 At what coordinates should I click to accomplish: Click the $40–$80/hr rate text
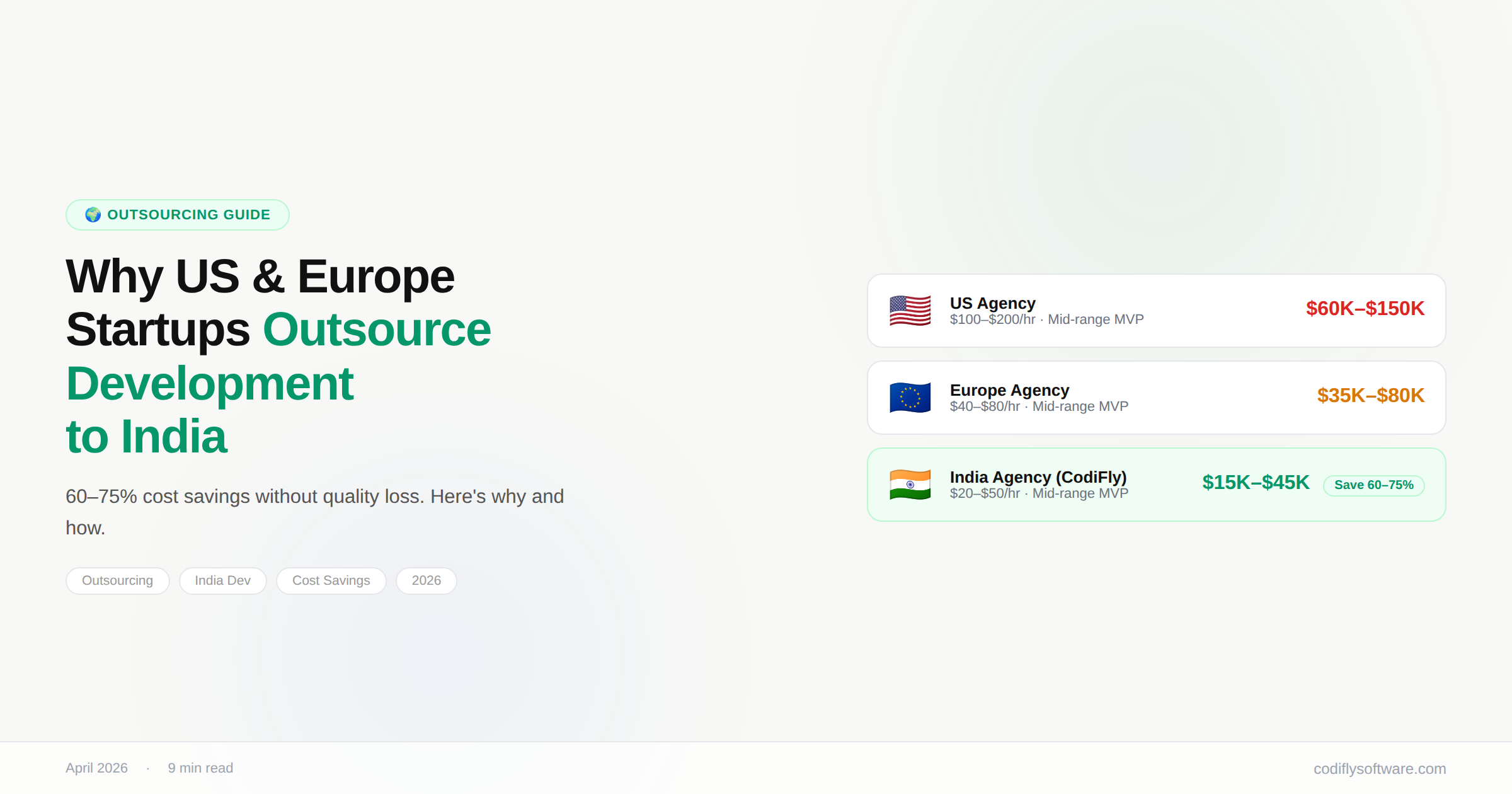(x=985, y=406)
